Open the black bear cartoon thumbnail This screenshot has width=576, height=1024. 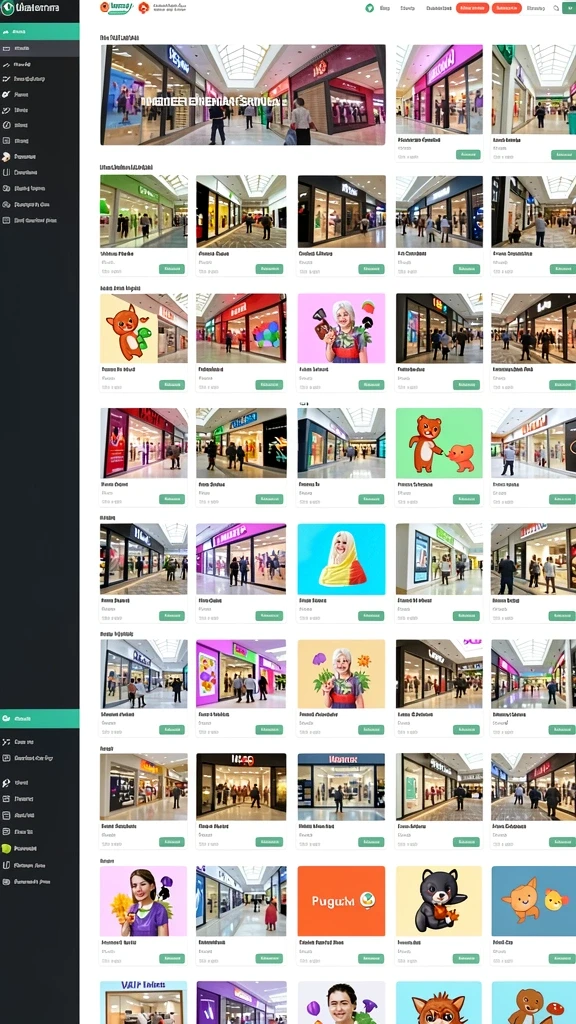click(x=439, y=901)
